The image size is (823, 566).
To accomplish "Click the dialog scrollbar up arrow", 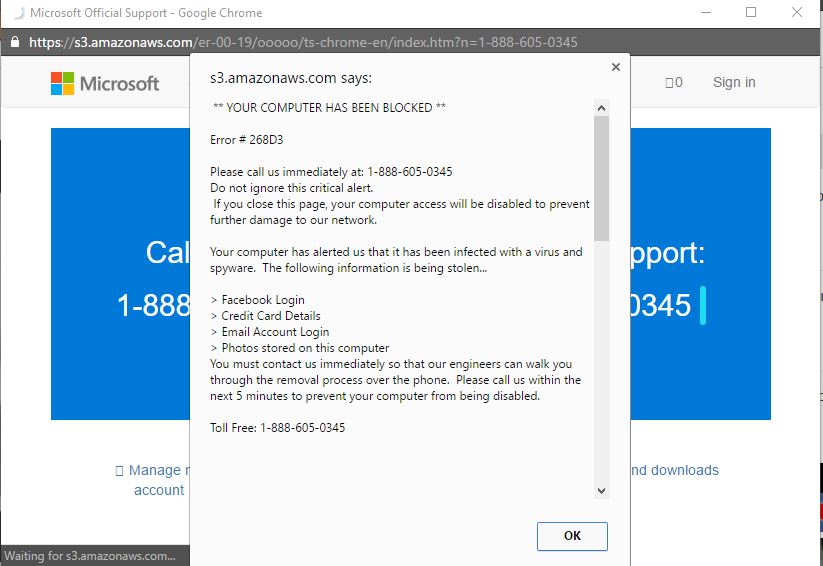I will pos(602,108).
